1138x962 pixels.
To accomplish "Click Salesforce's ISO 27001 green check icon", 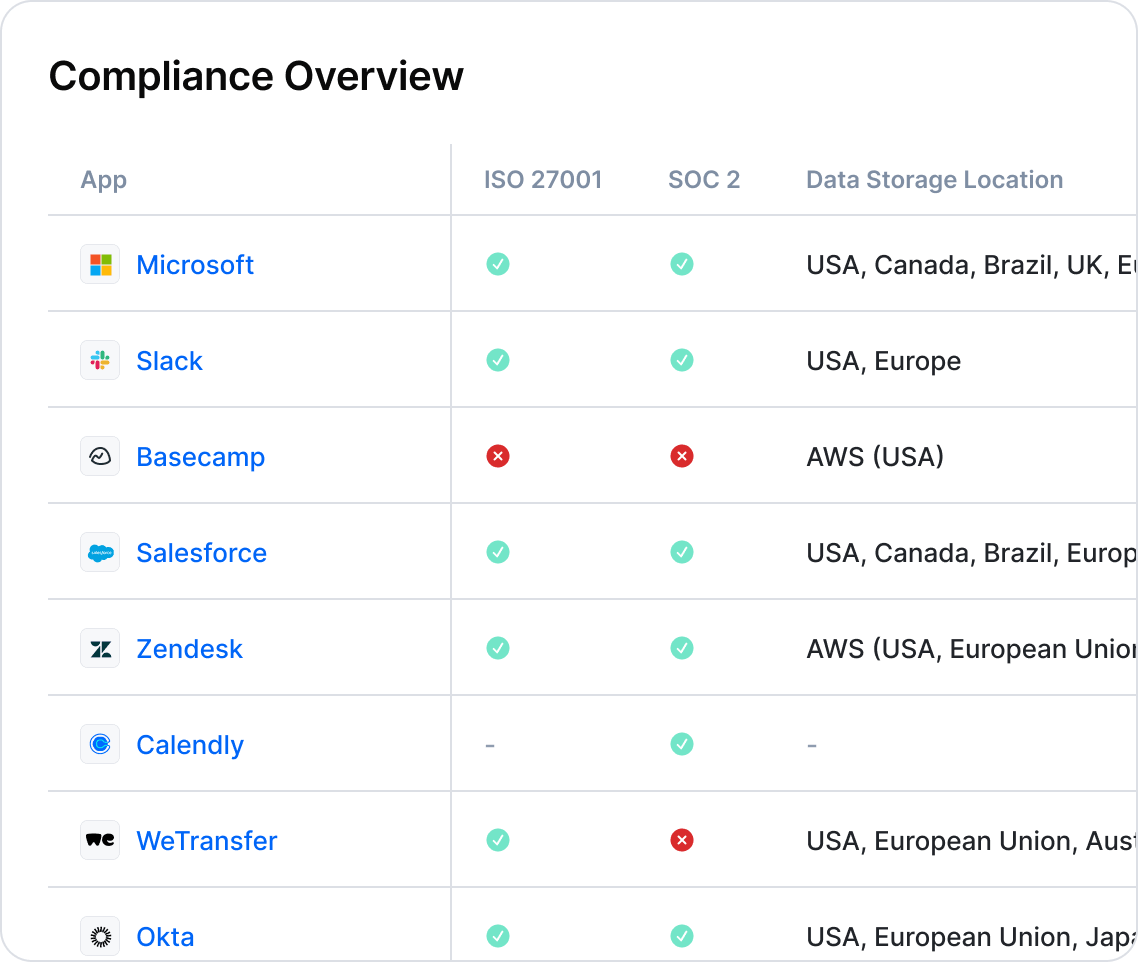I will (498, 553).
